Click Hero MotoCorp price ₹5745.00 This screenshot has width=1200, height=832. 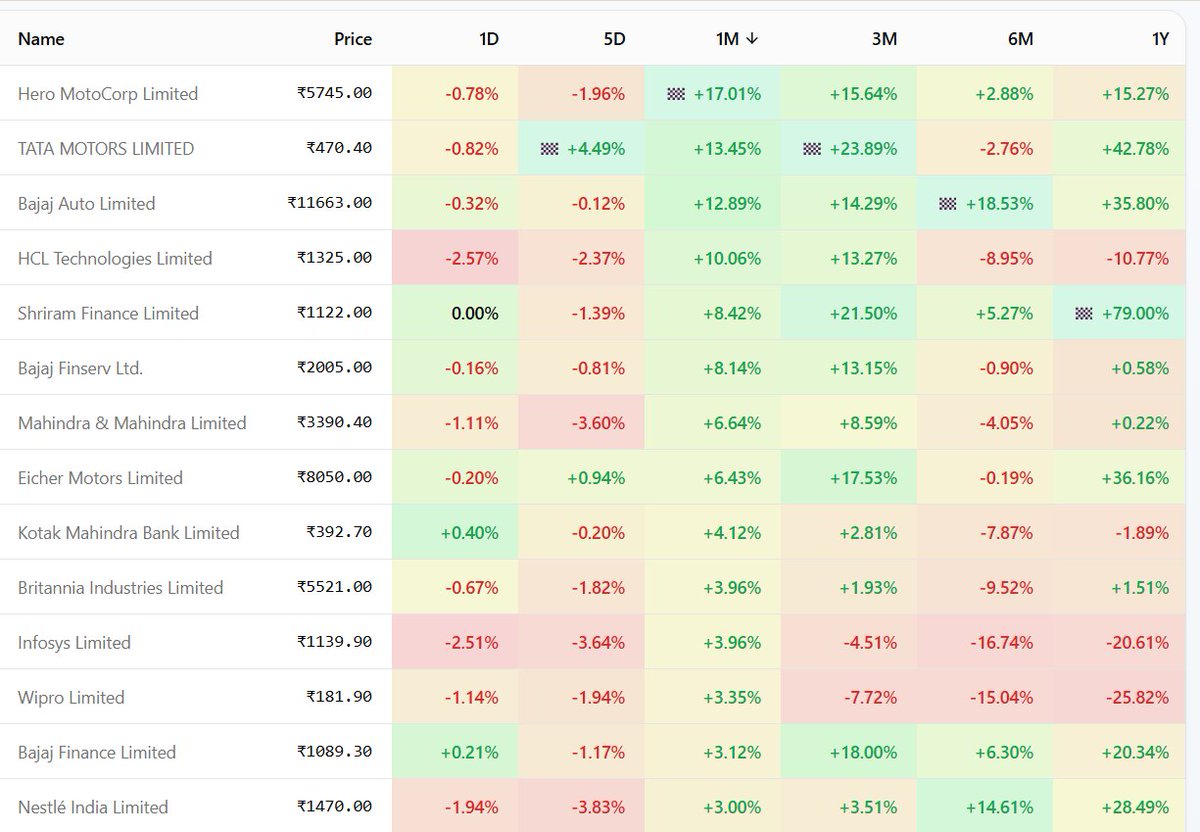click(x=335, y=93)
